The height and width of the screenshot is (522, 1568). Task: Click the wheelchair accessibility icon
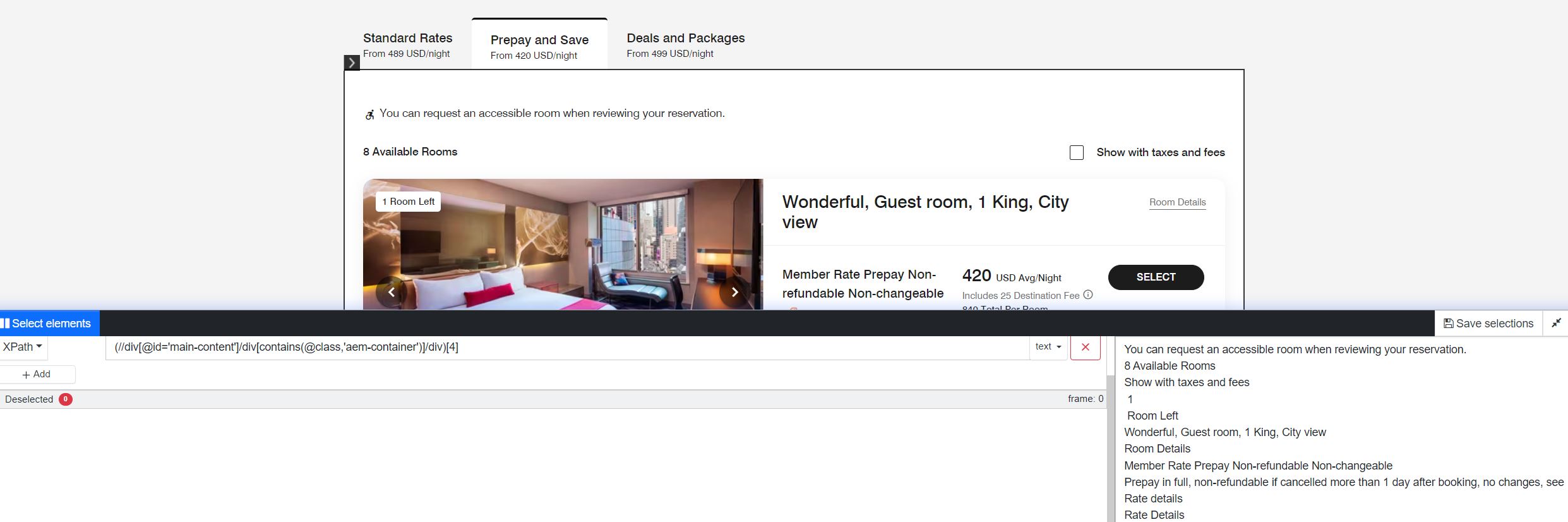click(x=369, y=114)
